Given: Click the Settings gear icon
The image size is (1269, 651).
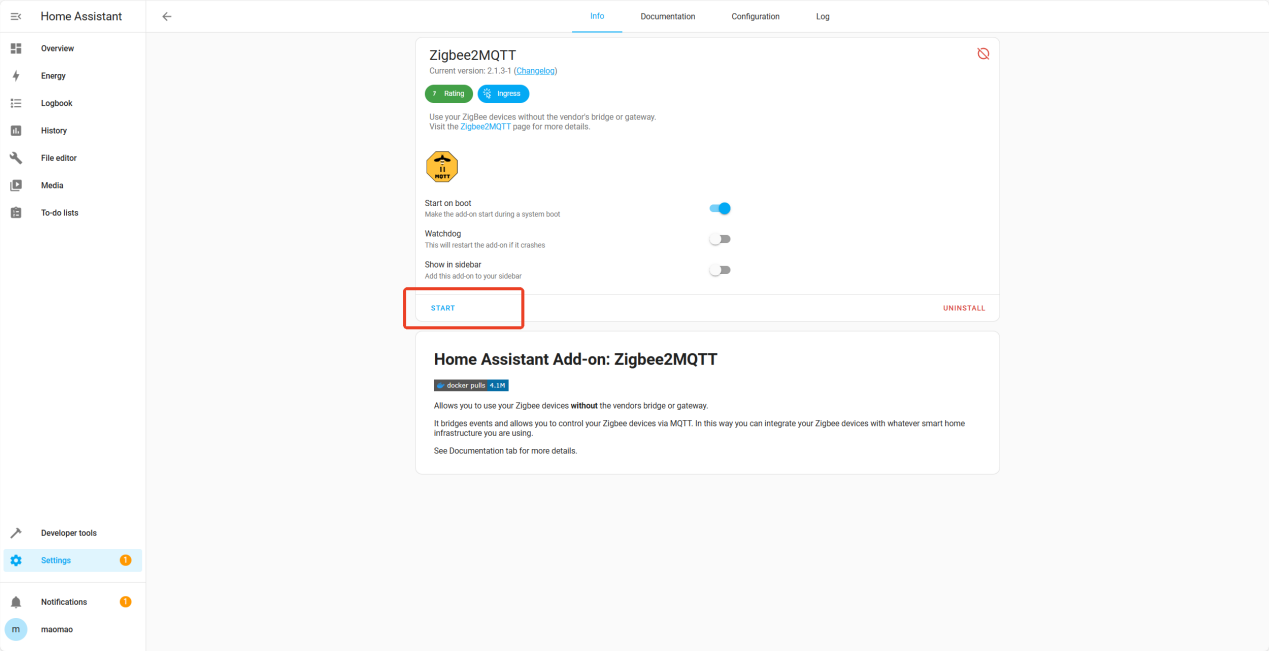Looking at the screenshot, I should (16, 560).
